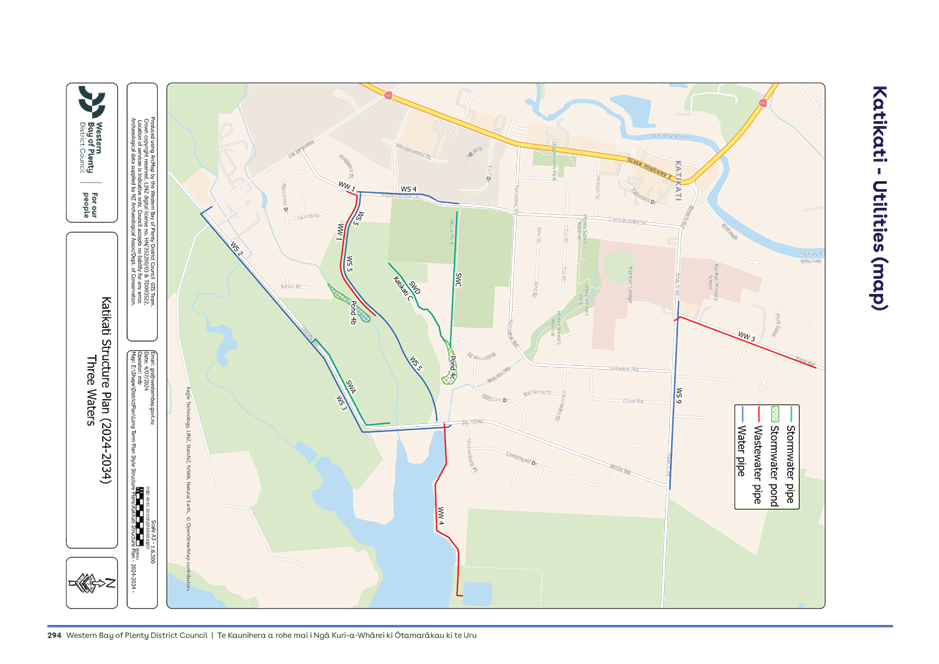Select the scale bar graphic
The width and height of the screenshot is (939, 664).
click(141, 515)
